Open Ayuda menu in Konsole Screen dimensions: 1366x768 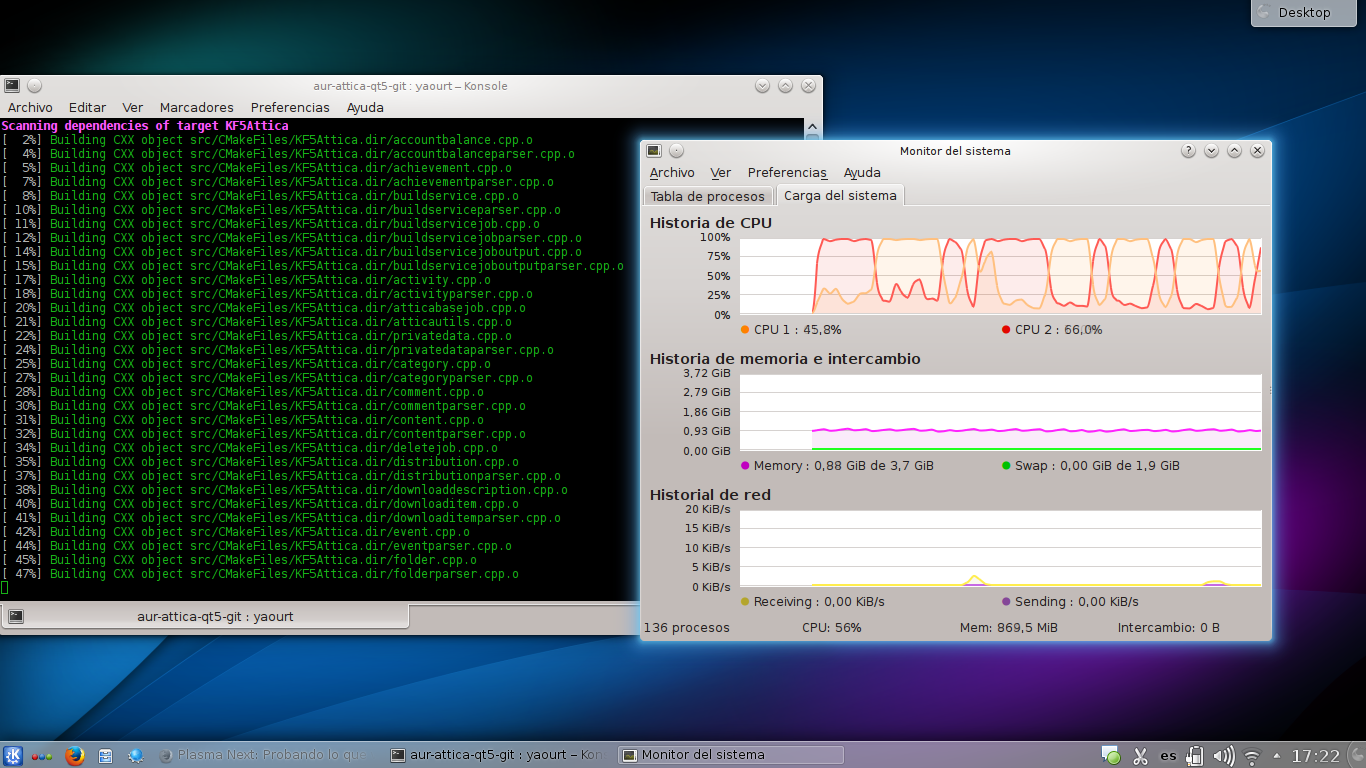pyautogui.click(x=365, y=107)
